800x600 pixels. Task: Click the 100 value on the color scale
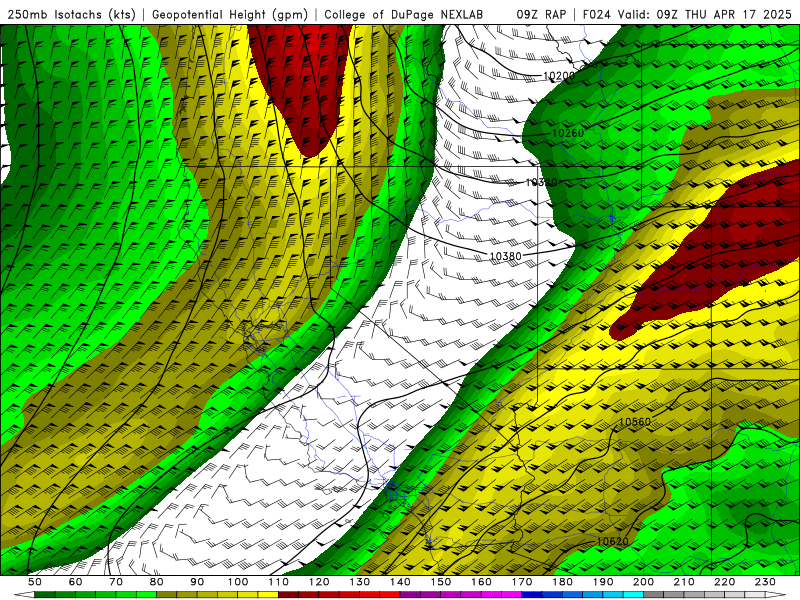coord(238,582)
